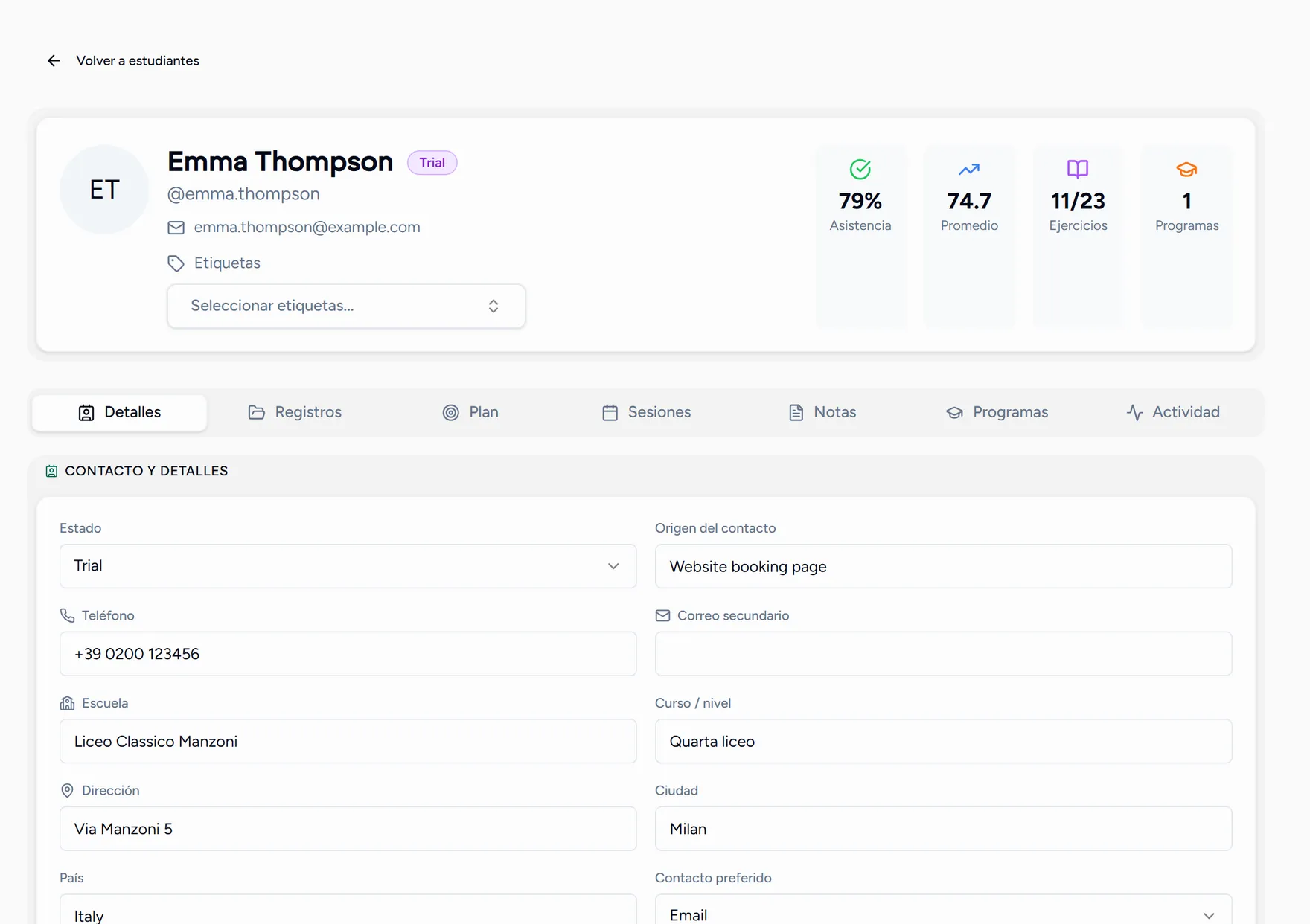Click the chevron in Contacto preferido dropdown

[x=1209, y=916]
